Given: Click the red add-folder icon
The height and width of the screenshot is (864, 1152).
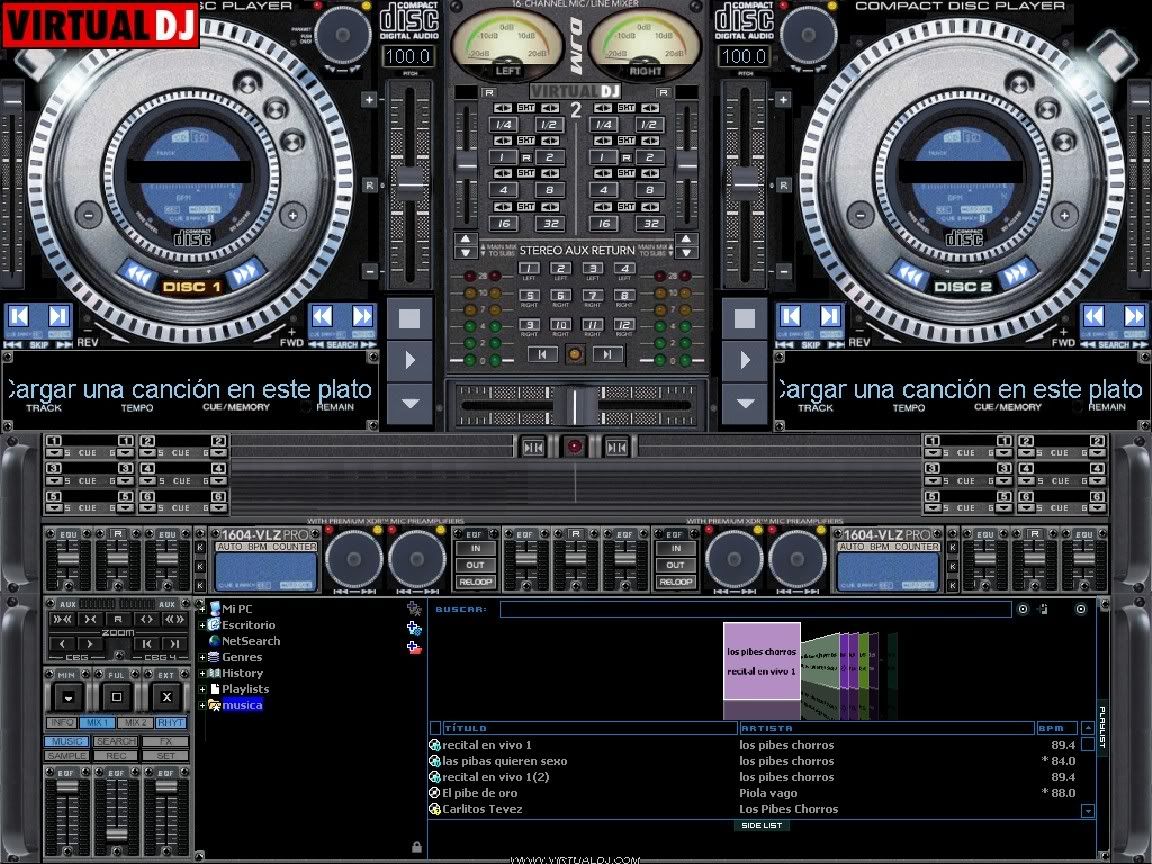Looking at the screenshot, I should (x=414, y=647).
